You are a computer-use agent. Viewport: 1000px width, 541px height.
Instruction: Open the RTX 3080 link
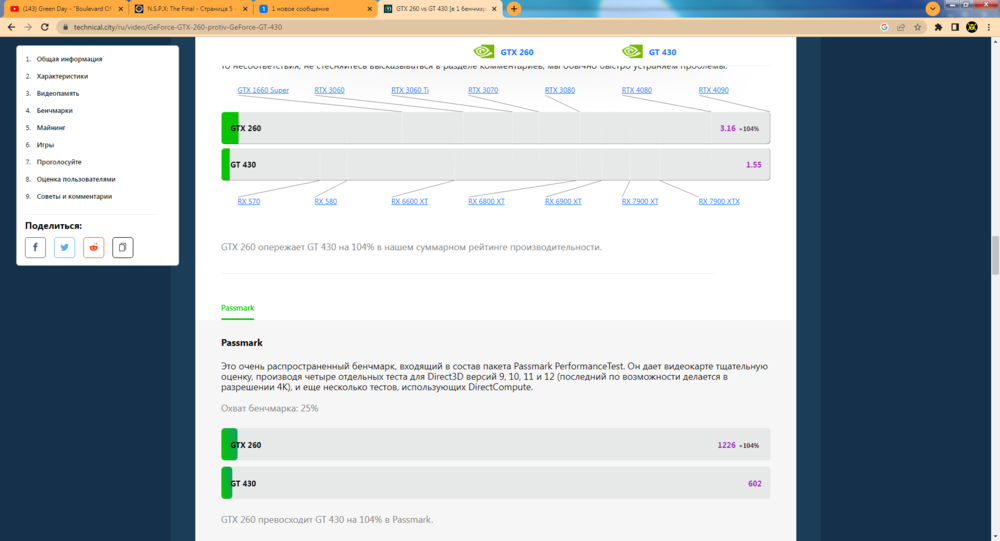(x=560, y=90)
